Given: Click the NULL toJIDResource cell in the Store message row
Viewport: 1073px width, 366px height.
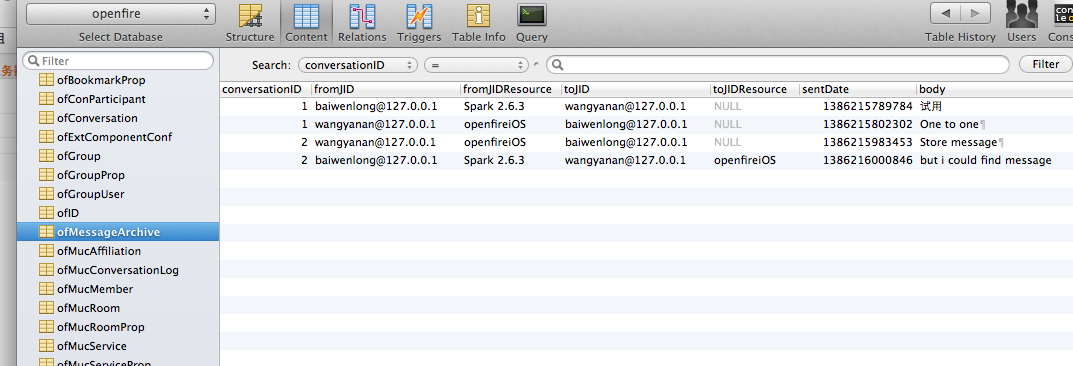Looking at the screenshot, I should 727,142.
